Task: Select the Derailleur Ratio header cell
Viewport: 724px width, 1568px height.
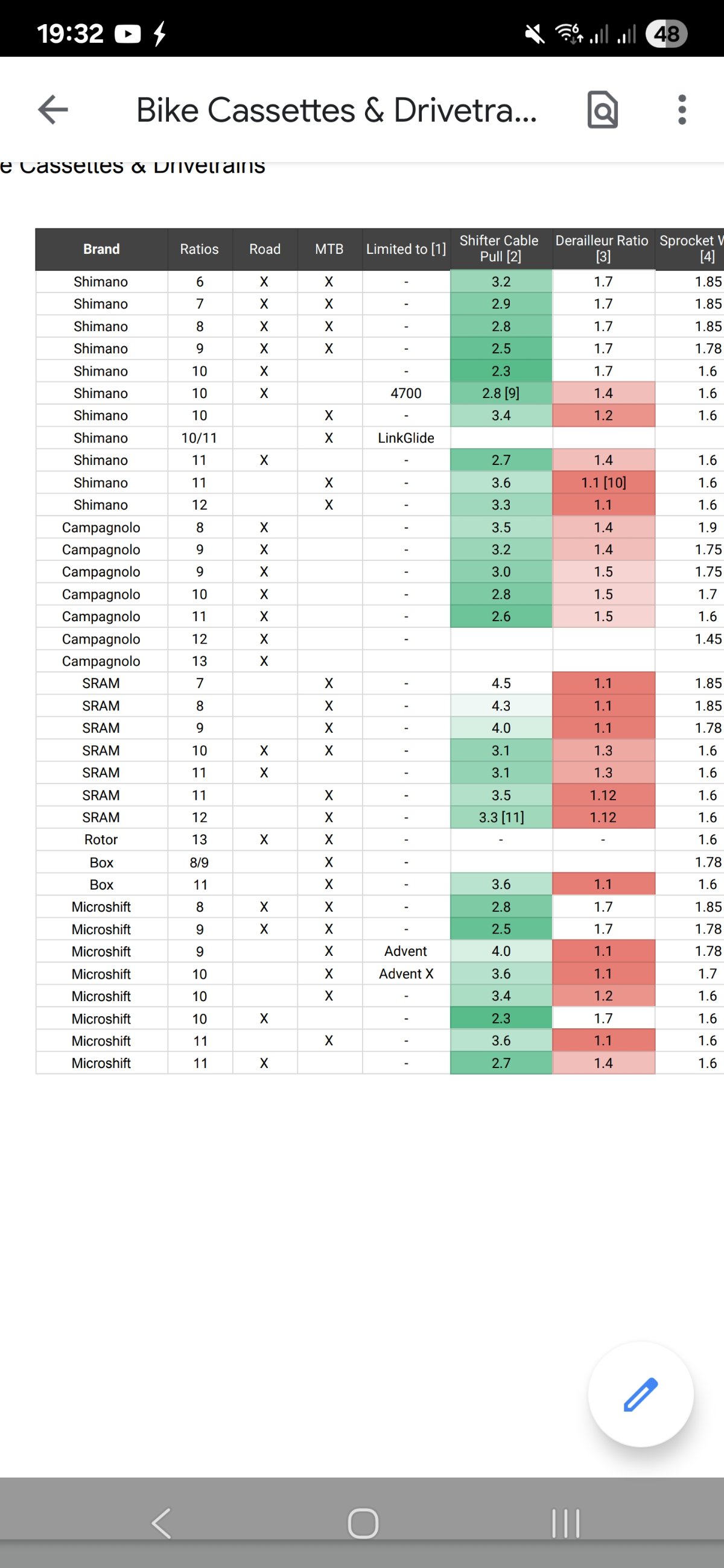Action: point(602,248)
